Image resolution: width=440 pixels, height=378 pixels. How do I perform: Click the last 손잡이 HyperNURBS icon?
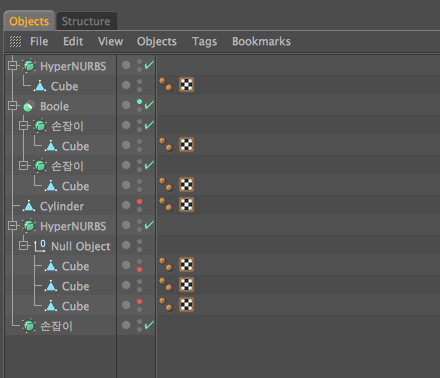click(x=29, y=326)
